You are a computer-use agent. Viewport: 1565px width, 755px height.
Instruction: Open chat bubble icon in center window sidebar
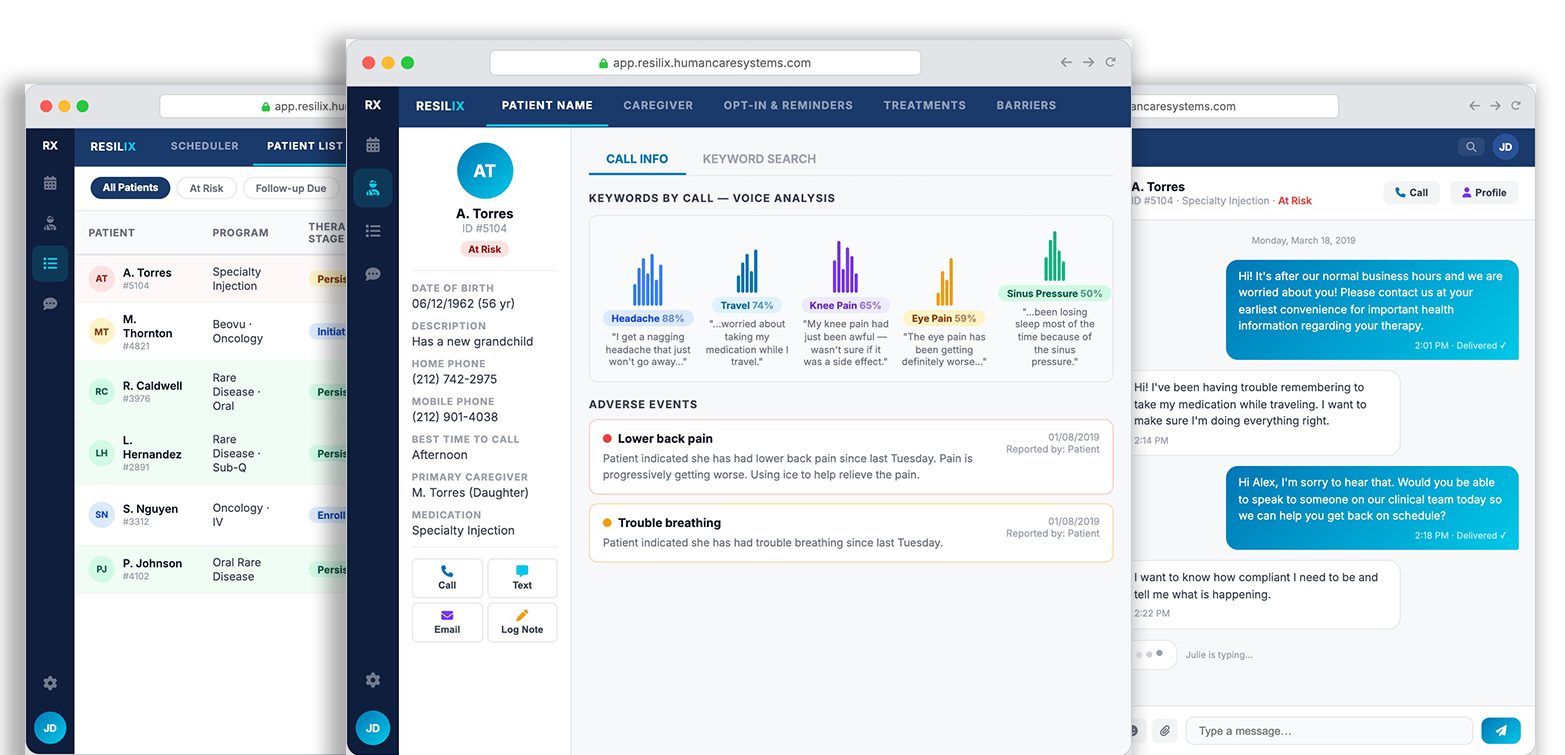tap(373, 274)
